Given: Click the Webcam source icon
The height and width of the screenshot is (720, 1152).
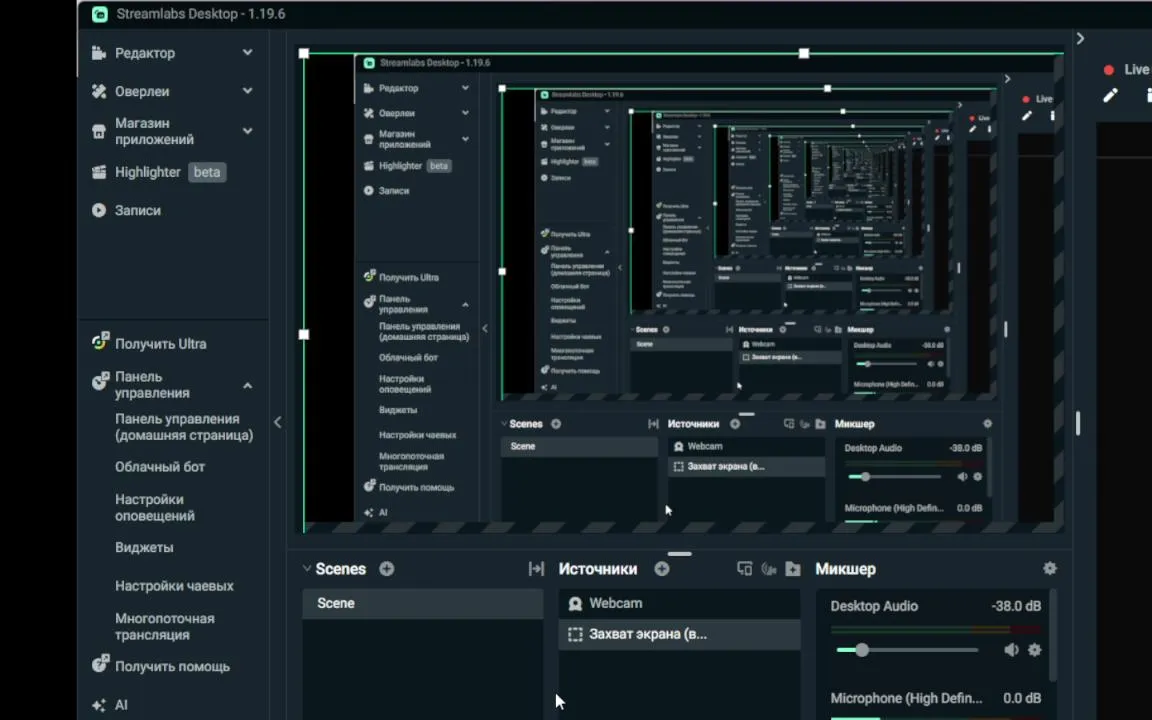Looking at the screenshot, I should click(x=575, y=603).
